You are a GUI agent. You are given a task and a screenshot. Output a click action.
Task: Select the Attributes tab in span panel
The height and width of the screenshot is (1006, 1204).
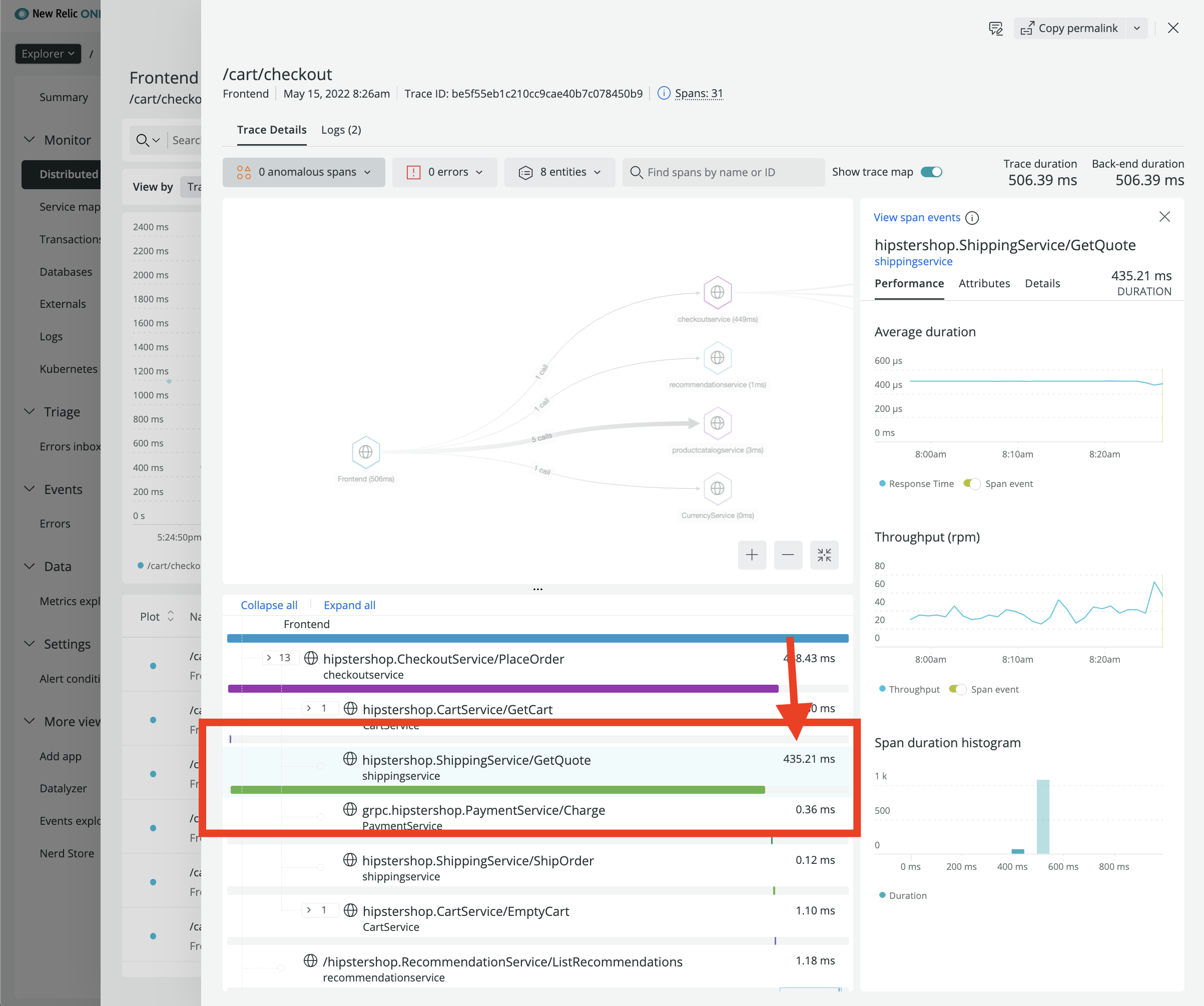pyautogui.click(x=984, y=283)
